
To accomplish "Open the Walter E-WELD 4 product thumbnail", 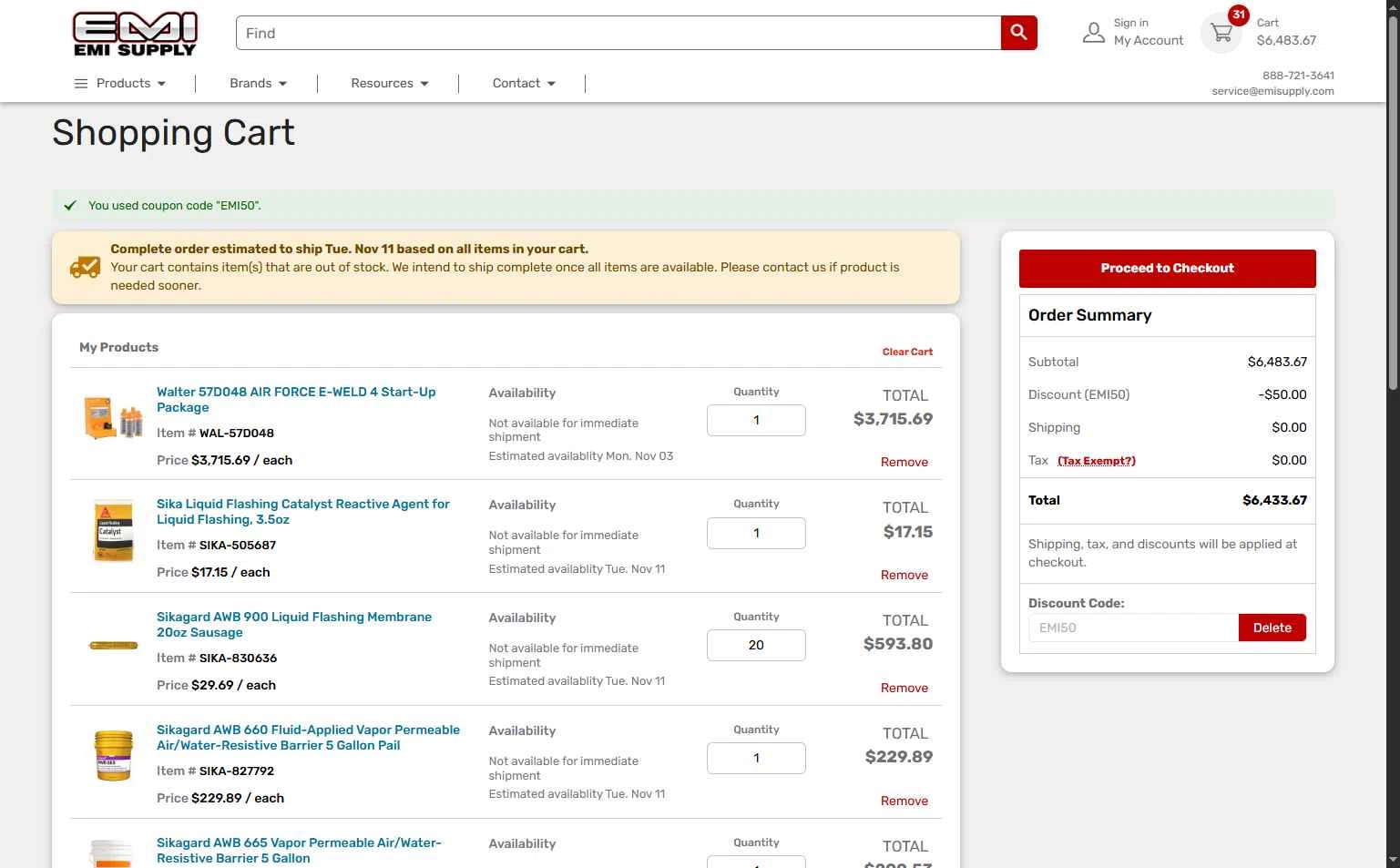I will [x=113, y=418].
